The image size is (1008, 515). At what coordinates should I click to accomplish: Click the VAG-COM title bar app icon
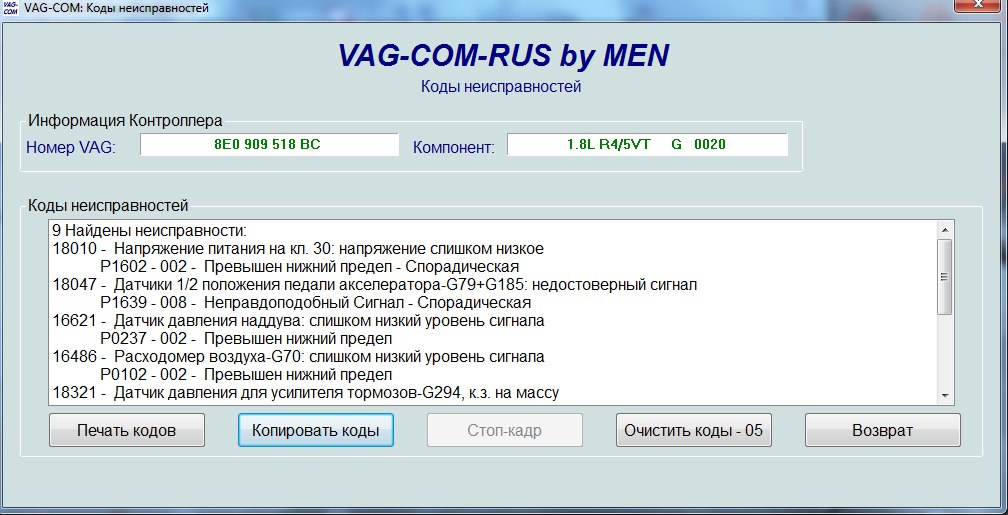click(x=10, y=7)
